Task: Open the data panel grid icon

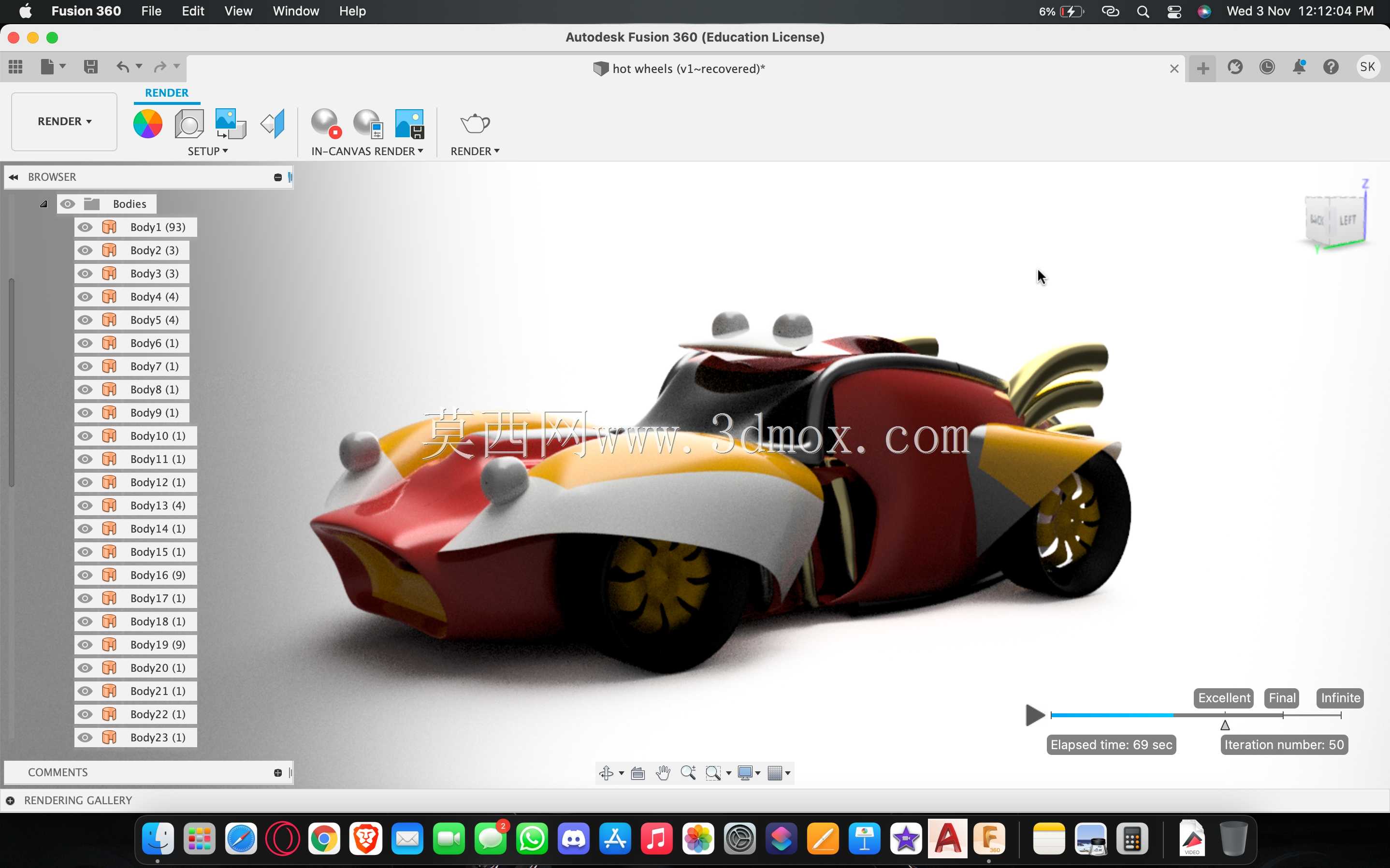Action: [x=15, y=67]
